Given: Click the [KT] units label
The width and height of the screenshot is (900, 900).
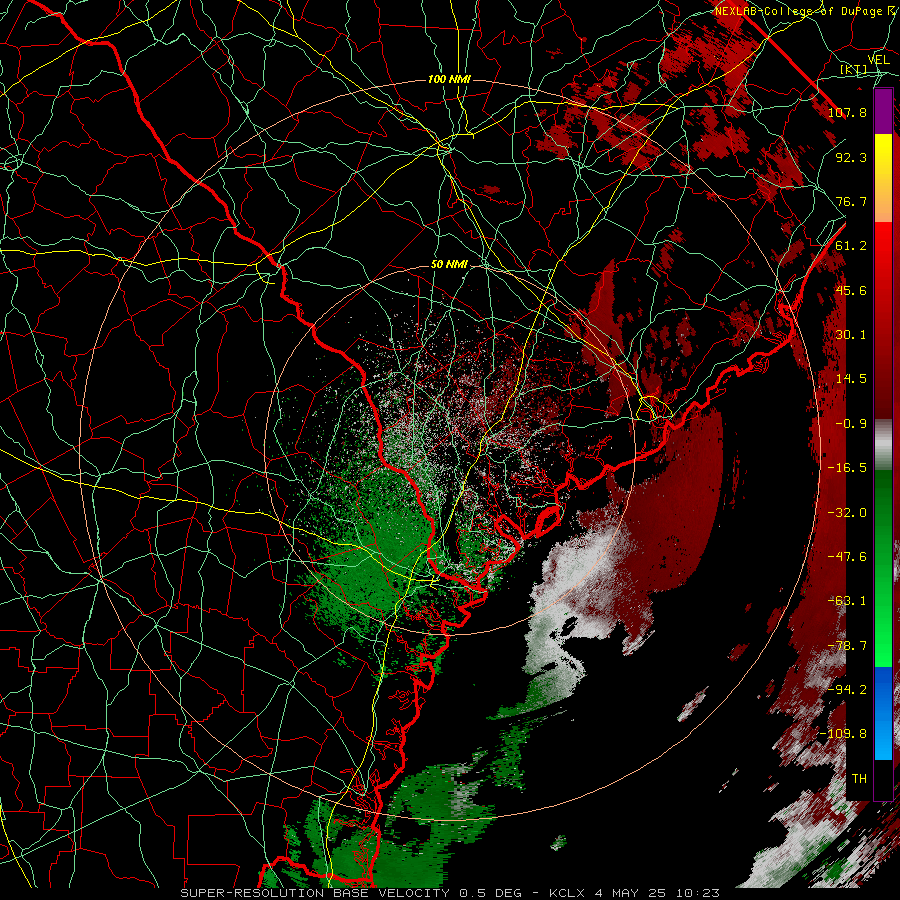Looking at the screenshot, I should (x=854, y=70).
